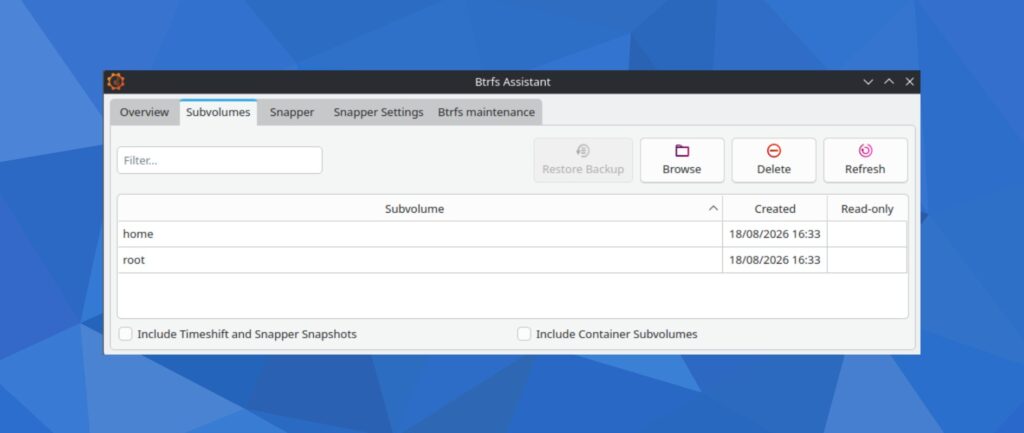Sort by the Read-only column header
The height and width of the screenshot is (433, 1024).
tap(867, 209)
